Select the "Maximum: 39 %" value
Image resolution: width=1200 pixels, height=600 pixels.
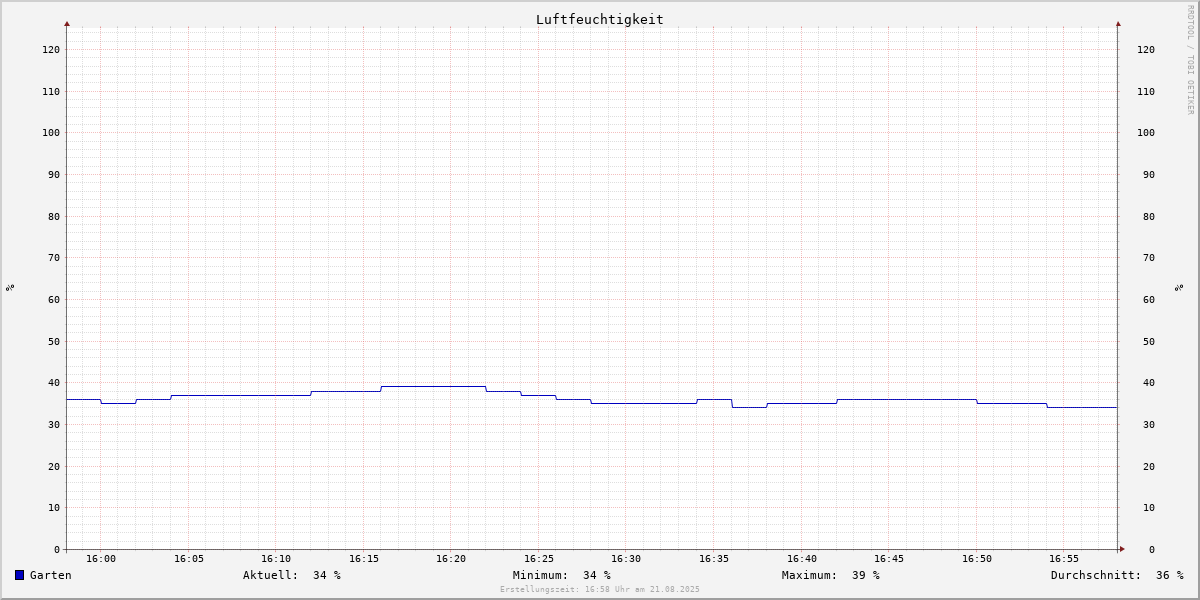coord(831,575)
